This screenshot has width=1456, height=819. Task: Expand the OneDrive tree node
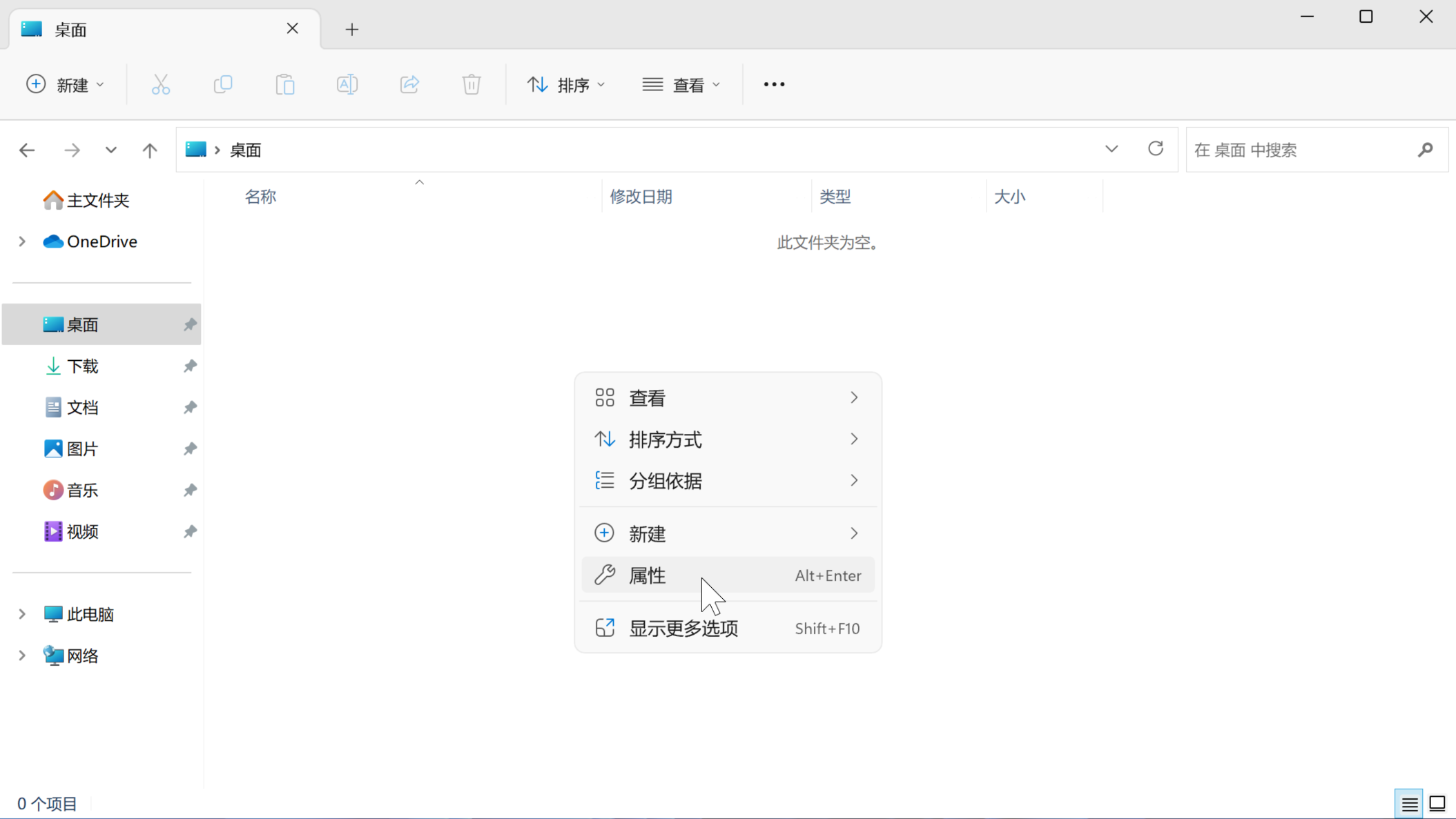[22, 241]
